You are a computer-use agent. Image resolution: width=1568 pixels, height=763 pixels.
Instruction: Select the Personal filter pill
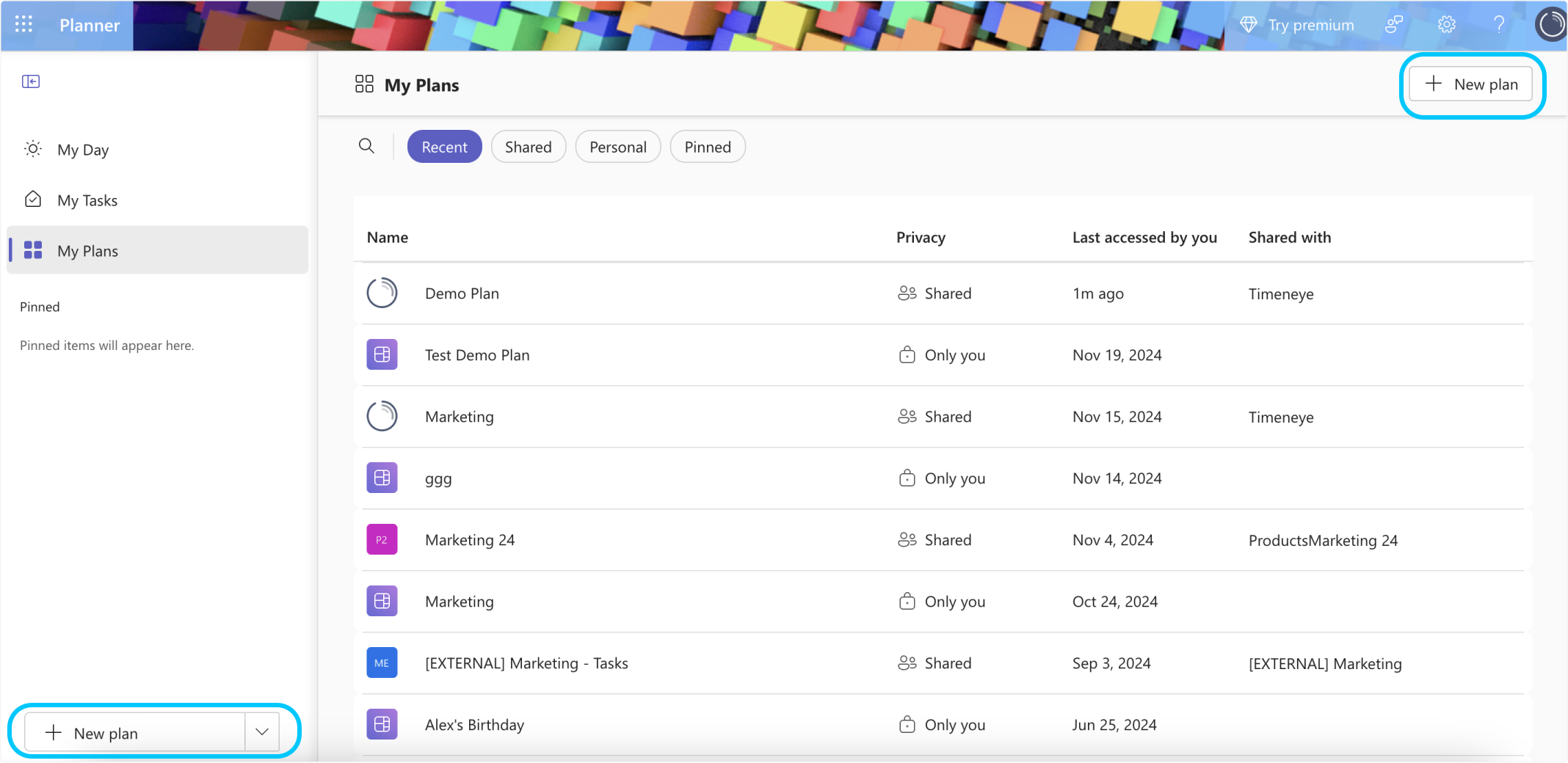(617, 147)
